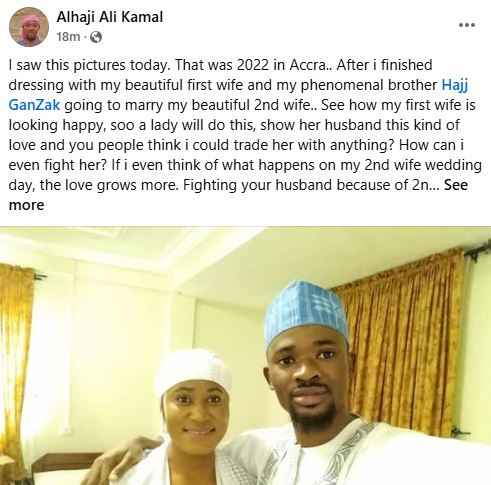491x485 pixels.
Task: Open the tagged "Hajj" profile link
Action: pos(455,85)
